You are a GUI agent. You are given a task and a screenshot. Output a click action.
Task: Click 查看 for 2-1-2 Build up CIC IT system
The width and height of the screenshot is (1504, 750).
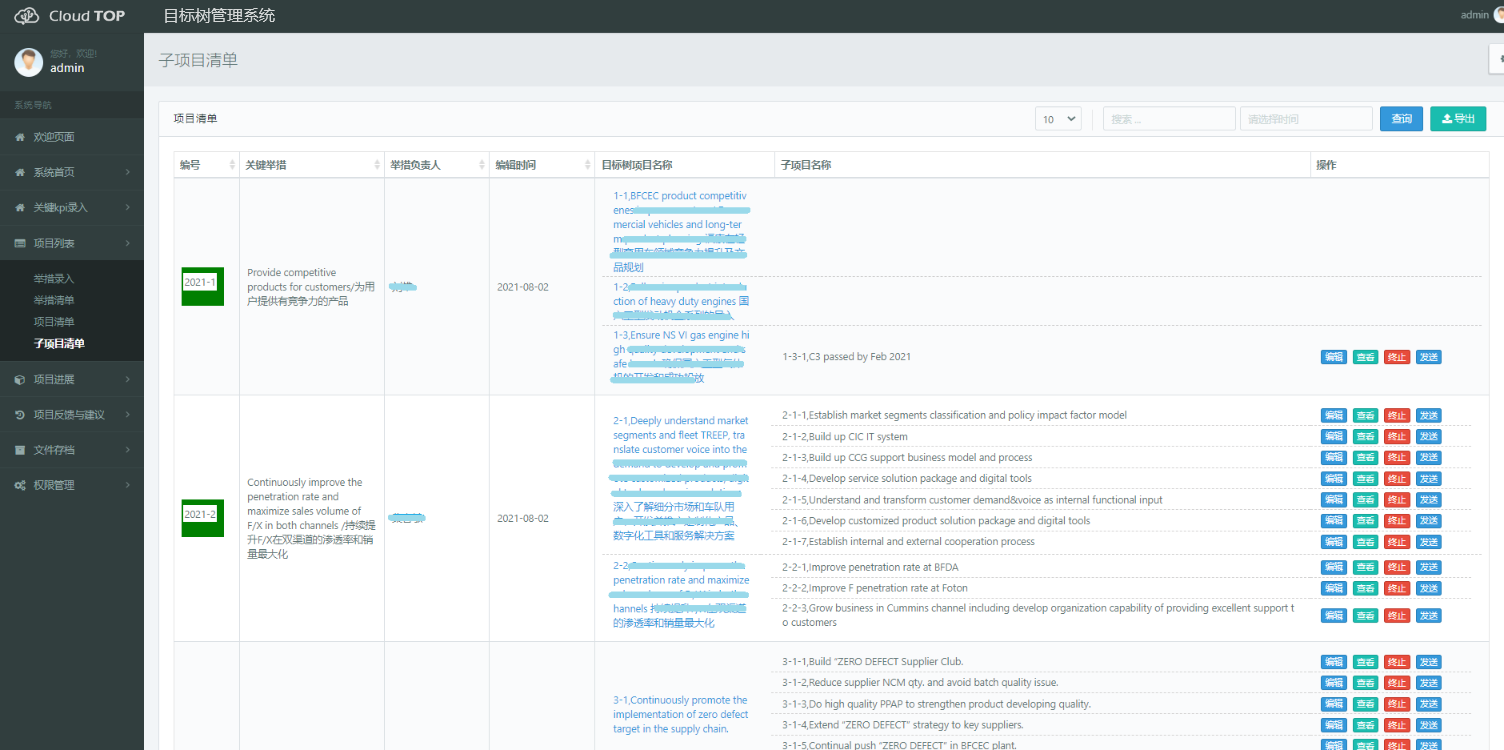coord(1365,436)
